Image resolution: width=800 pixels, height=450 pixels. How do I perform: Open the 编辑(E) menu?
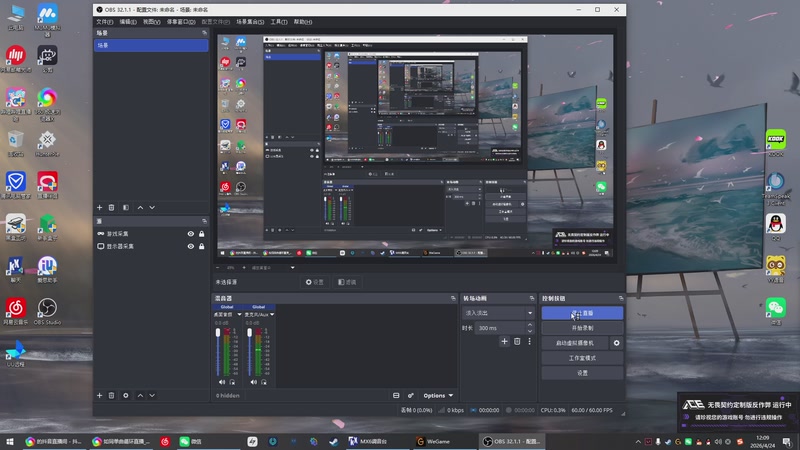pyautogui.click(x=128, y=22)
